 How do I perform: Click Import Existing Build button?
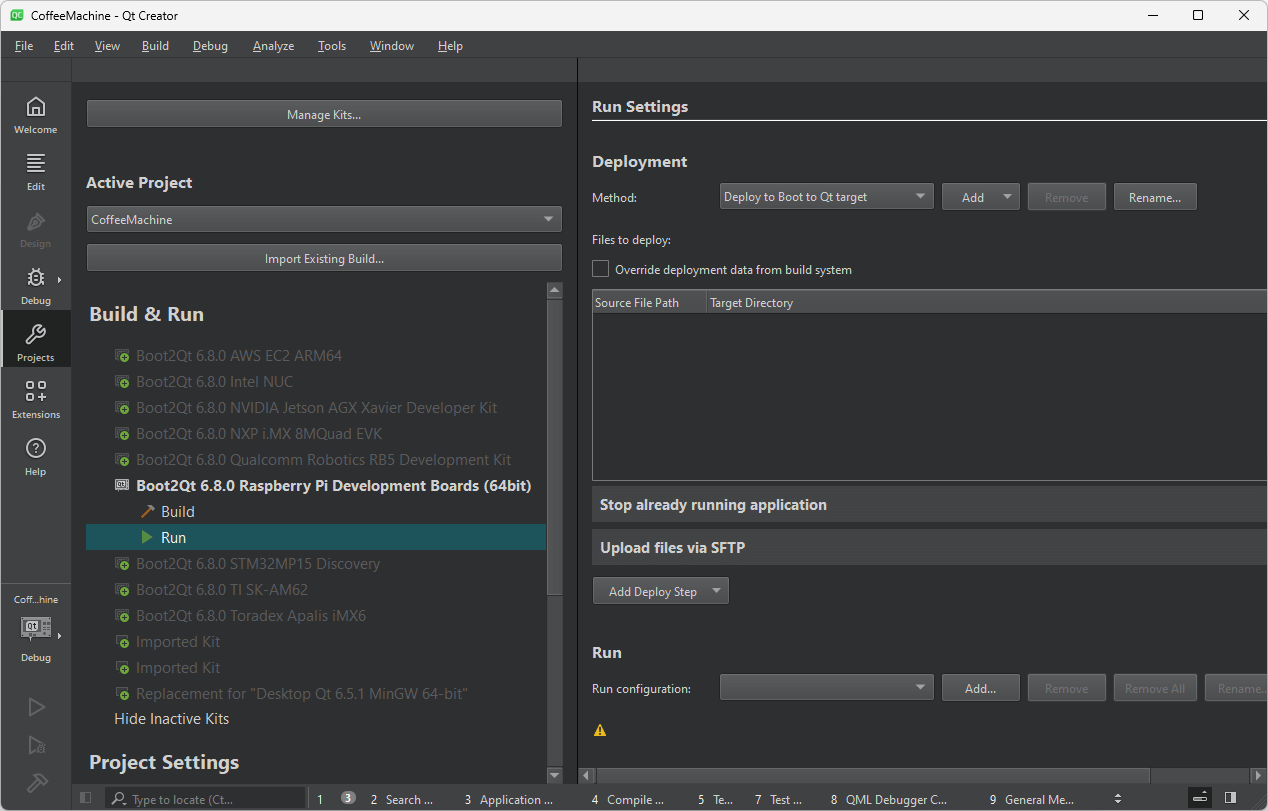pos(324,258)
